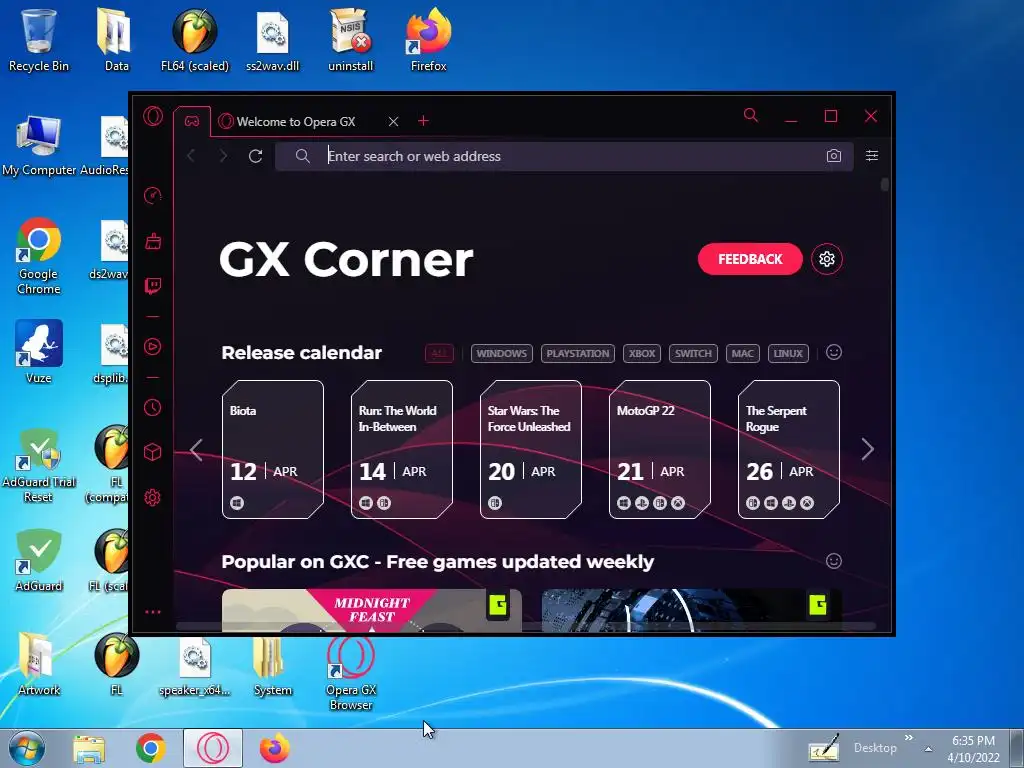This screenshot has height=768, width=1024.
Task: Click the three-dot sidebar setup button
Action: click(153, 612)
